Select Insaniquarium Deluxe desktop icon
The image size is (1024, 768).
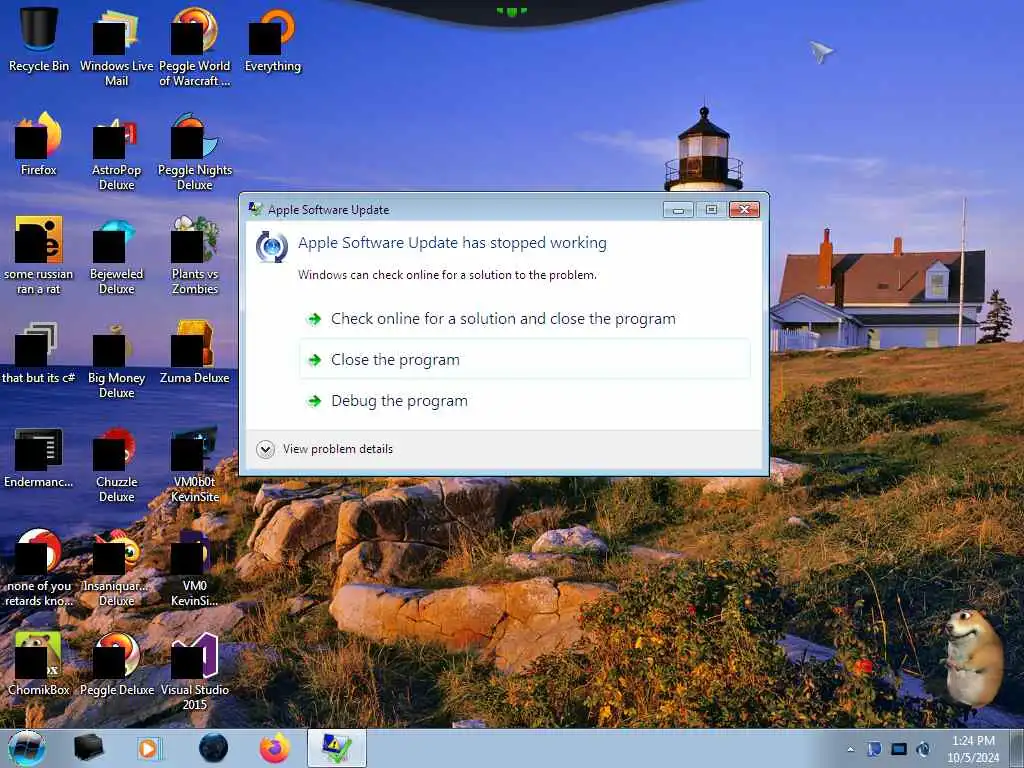click(x=116, y=568)
